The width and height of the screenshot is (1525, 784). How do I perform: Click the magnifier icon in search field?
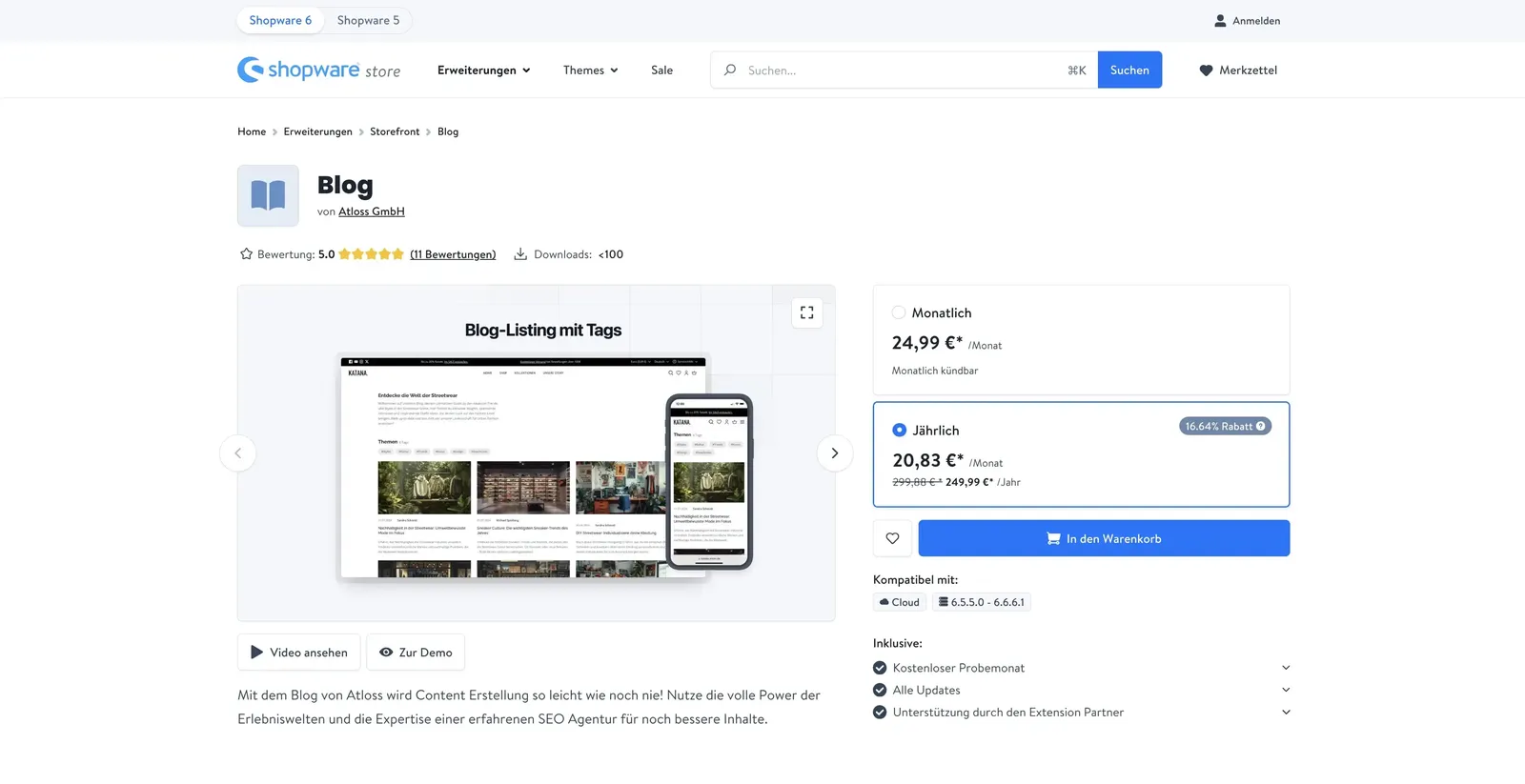click(730, 70)
